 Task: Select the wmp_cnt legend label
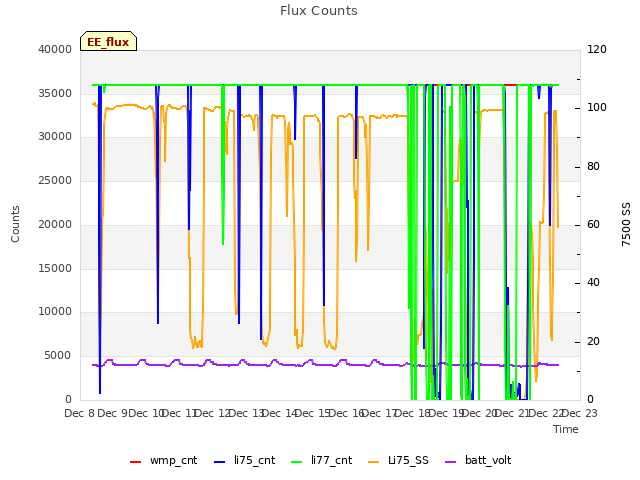173,460
